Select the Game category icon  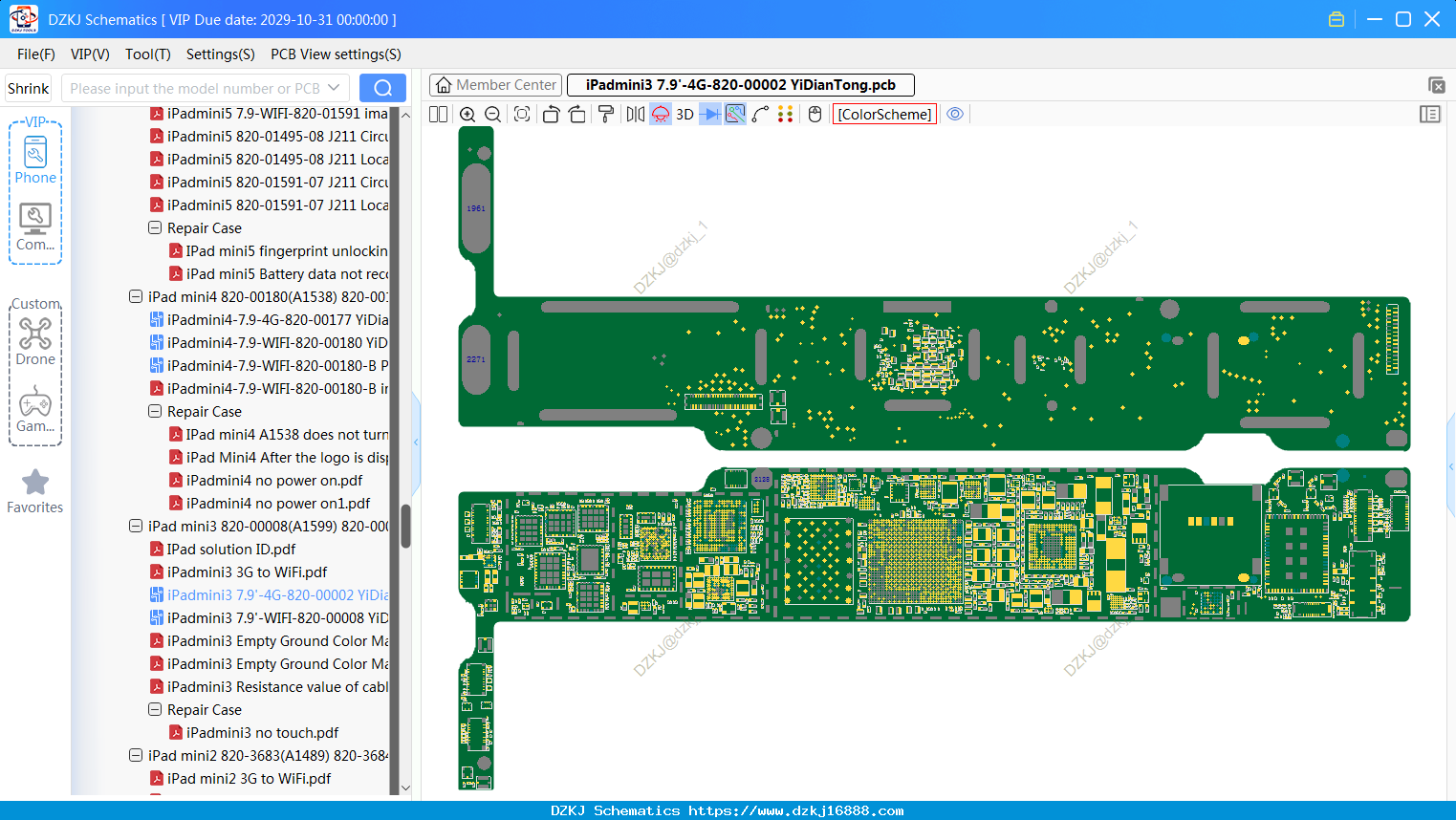click(35, 409)
